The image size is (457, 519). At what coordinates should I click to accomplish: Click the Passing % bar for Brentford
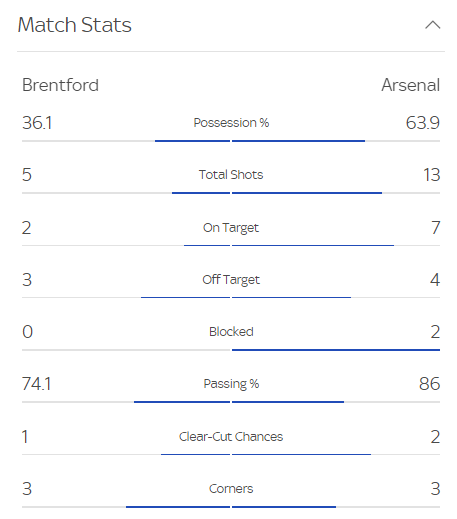[182, 402]
